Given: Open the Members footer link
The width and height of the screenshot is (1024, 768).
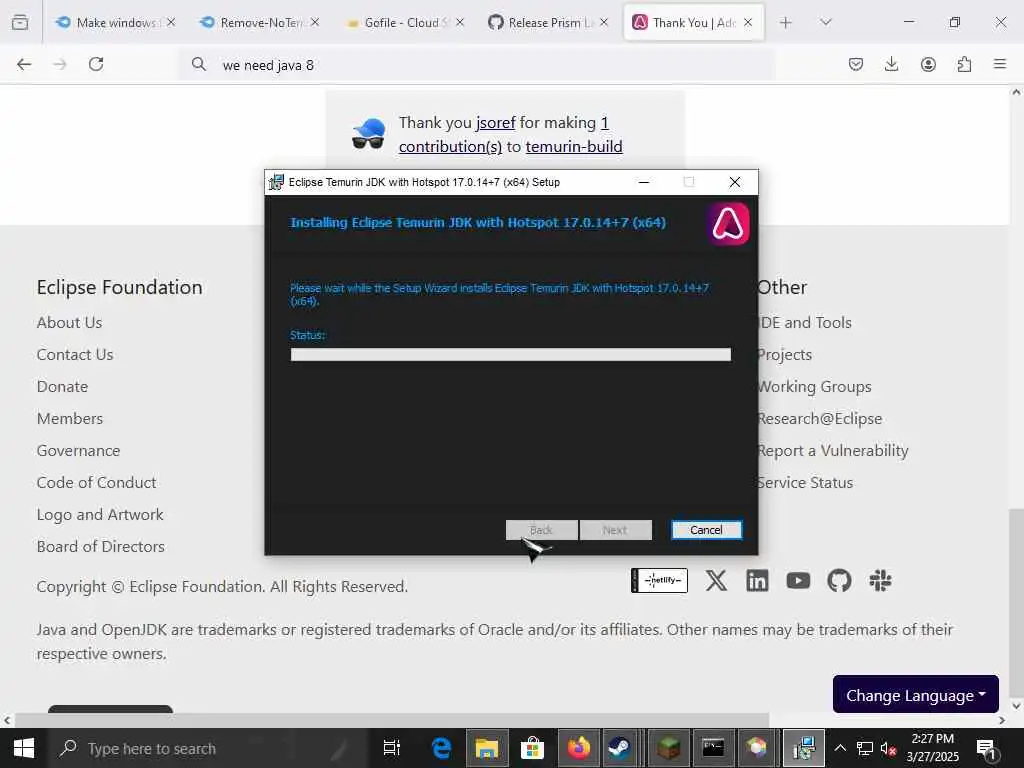Looking at the screenshot, I should [x=70, y=419].
